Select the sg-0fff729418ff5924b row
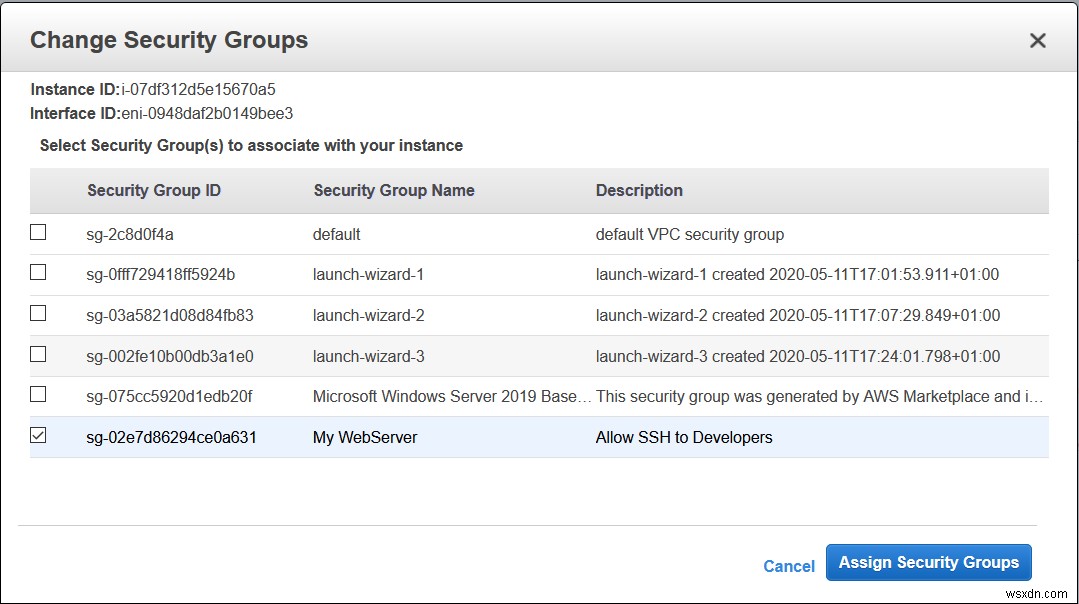Image resolution: width=1079 pixels, height=604 pixels. click(400, 272)
